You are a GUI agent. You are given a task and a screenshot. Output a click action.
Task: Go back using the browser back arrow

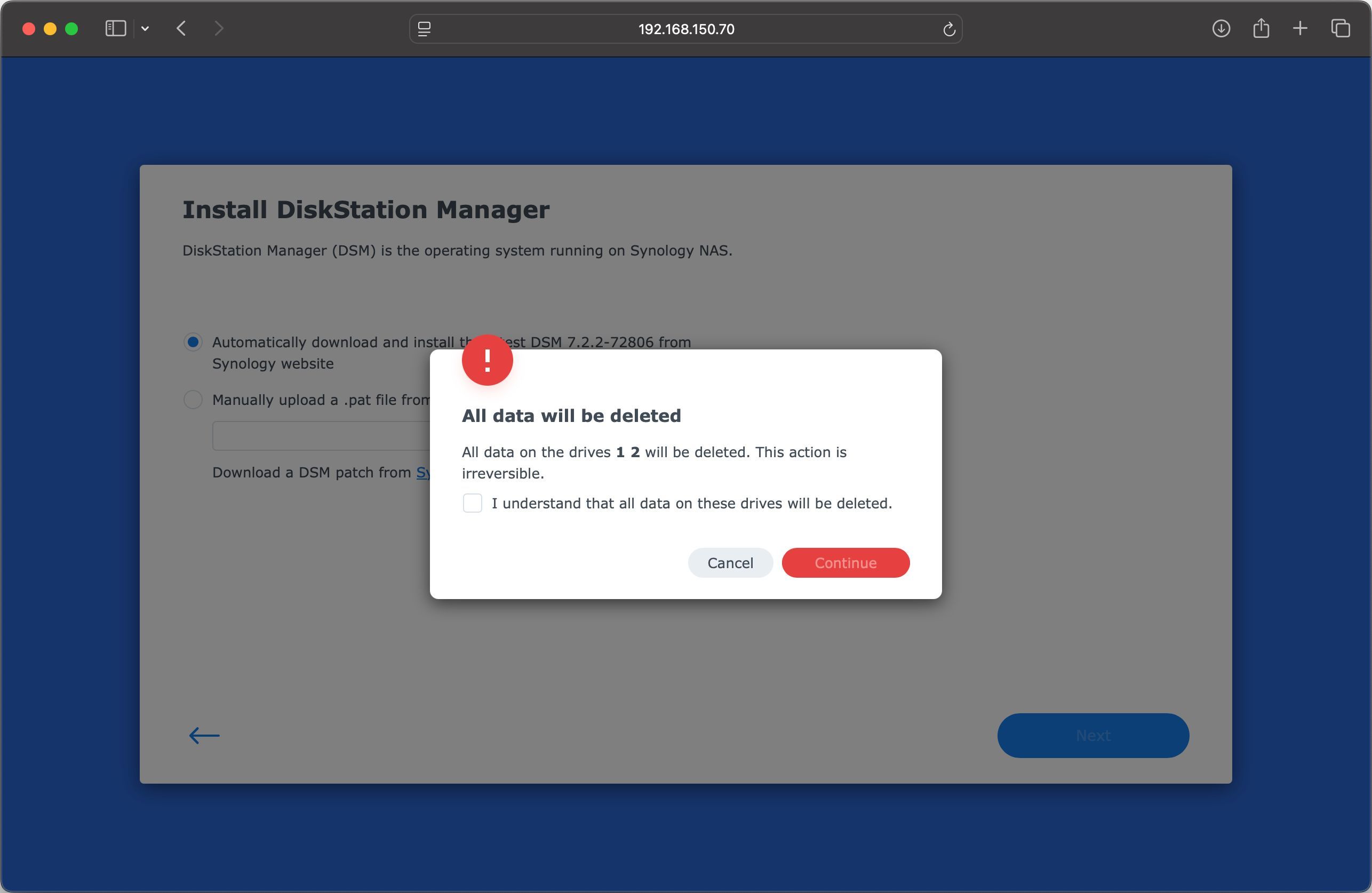(181, 28)
